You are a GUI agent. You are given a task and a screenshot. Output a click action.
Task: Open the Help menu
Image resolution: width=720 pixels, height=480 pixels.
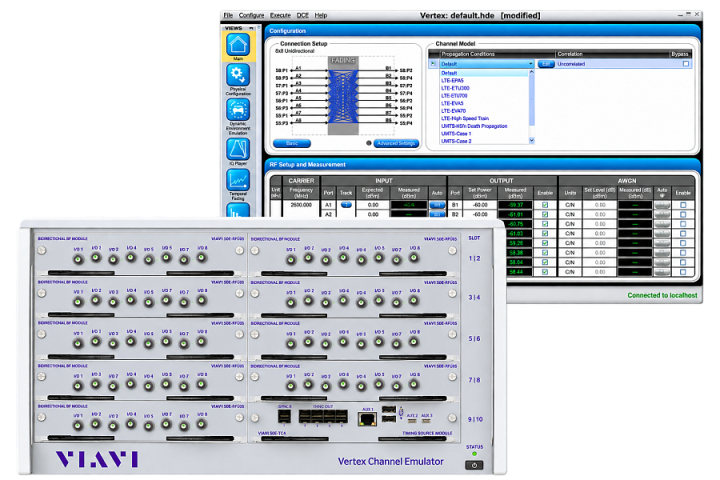[321, 15]
